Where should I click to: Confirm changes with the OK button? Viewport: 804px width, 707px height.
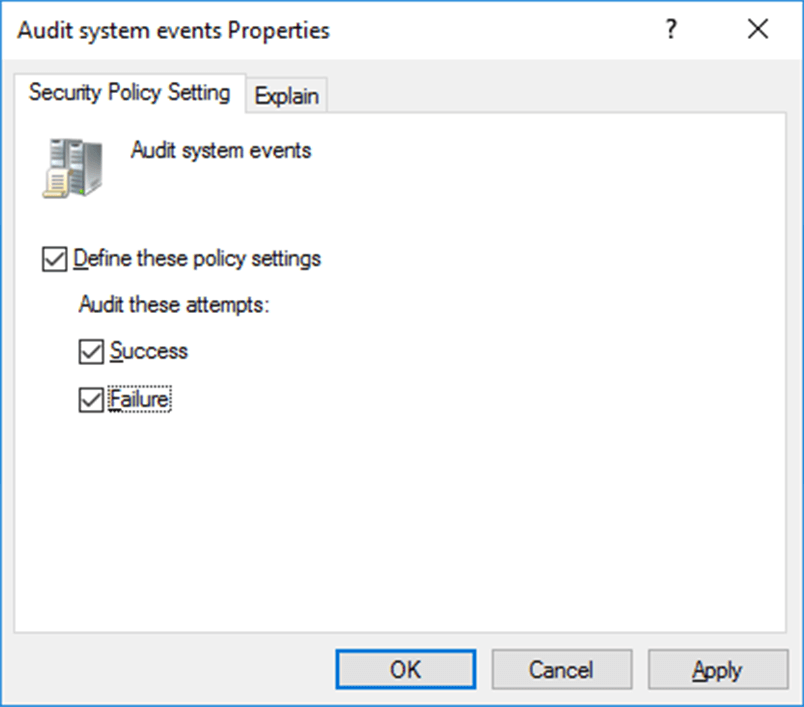406,669
